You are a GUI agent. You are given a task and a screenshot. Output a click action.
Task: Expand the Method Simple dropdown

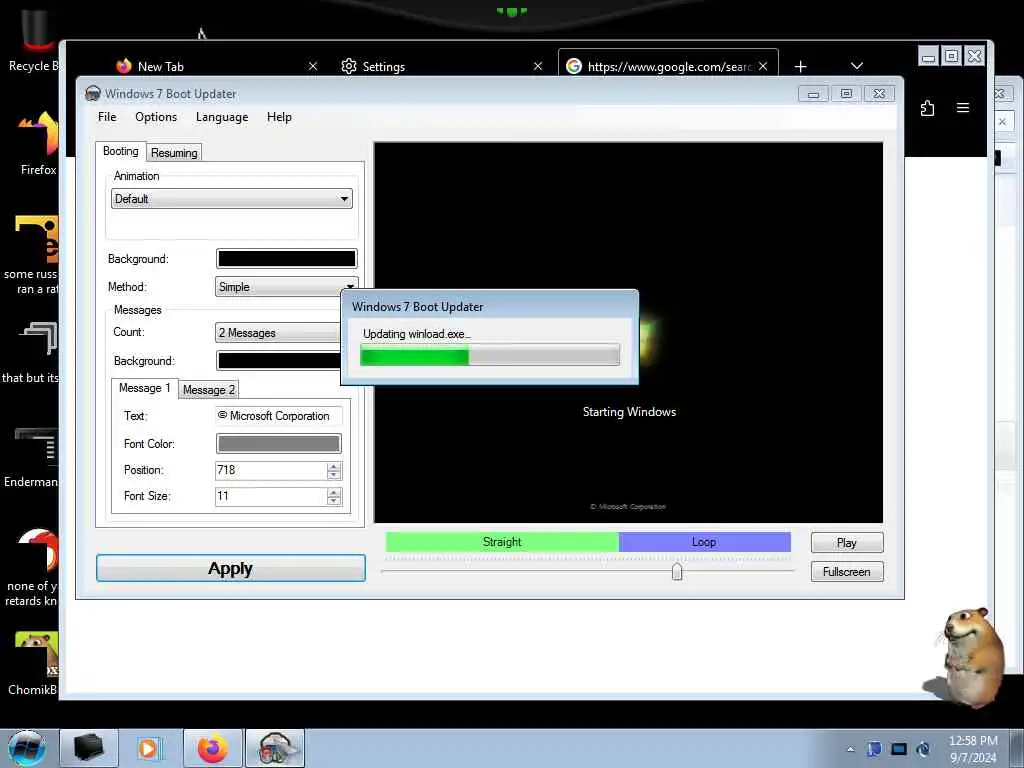point(286,287)
